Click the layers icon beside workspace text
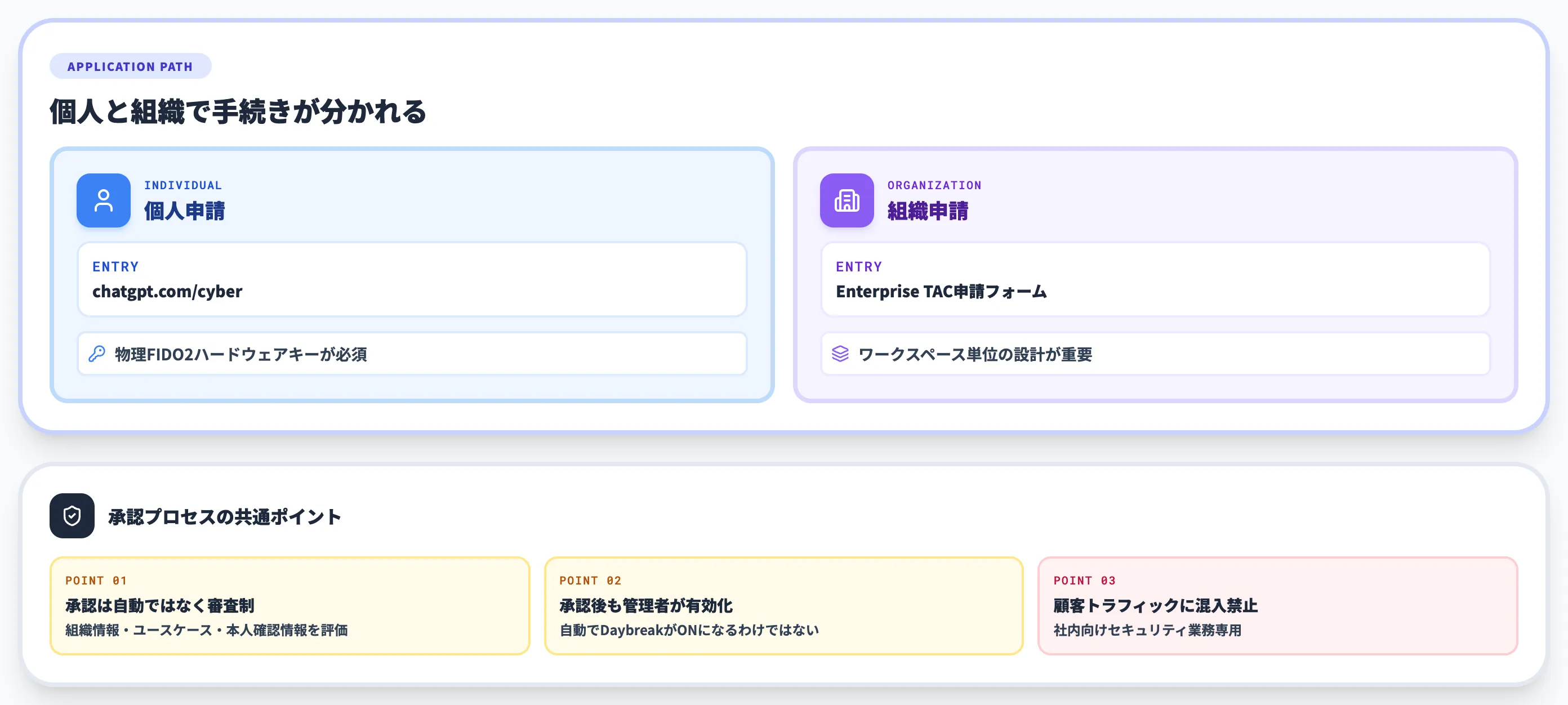The height and width of the screenshot is (705, 1568). click(x=840, y=354)
